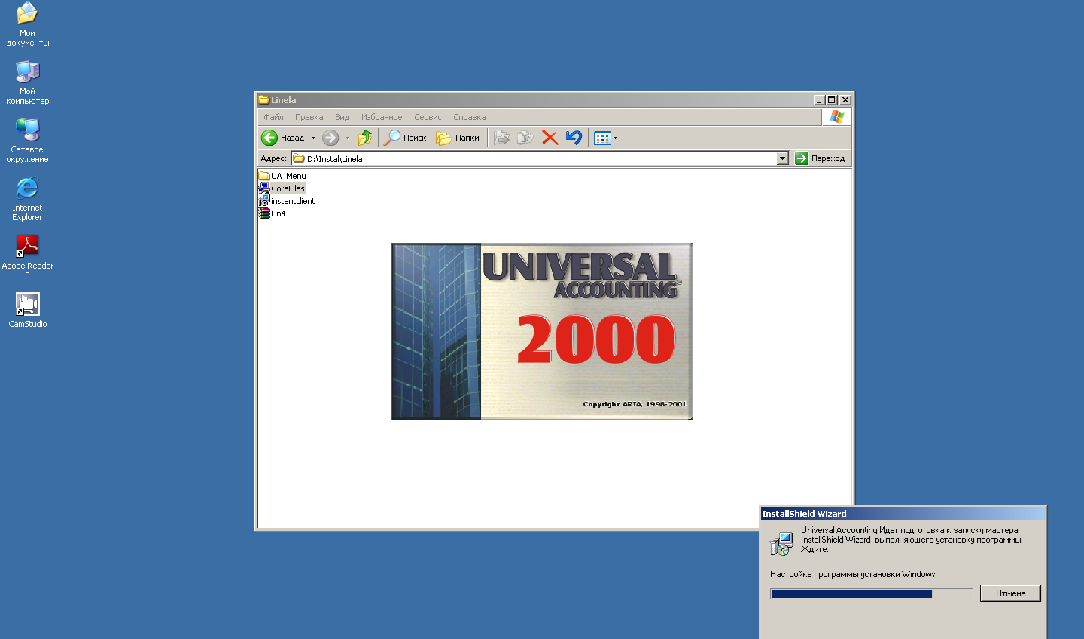Select the UA_Menu folder

(x=283, y=176)
